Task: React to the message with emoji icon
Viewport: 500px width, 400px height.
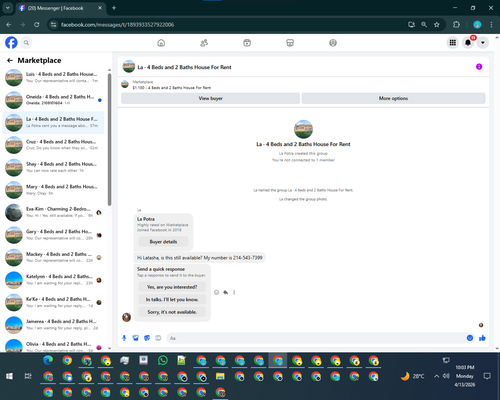Action: point(216,292)
